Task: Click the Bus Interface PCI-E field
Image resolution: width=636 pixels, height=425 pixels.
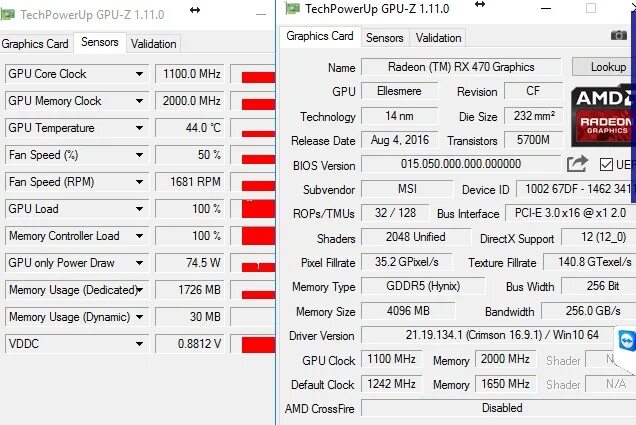Action: pos(571,213)
